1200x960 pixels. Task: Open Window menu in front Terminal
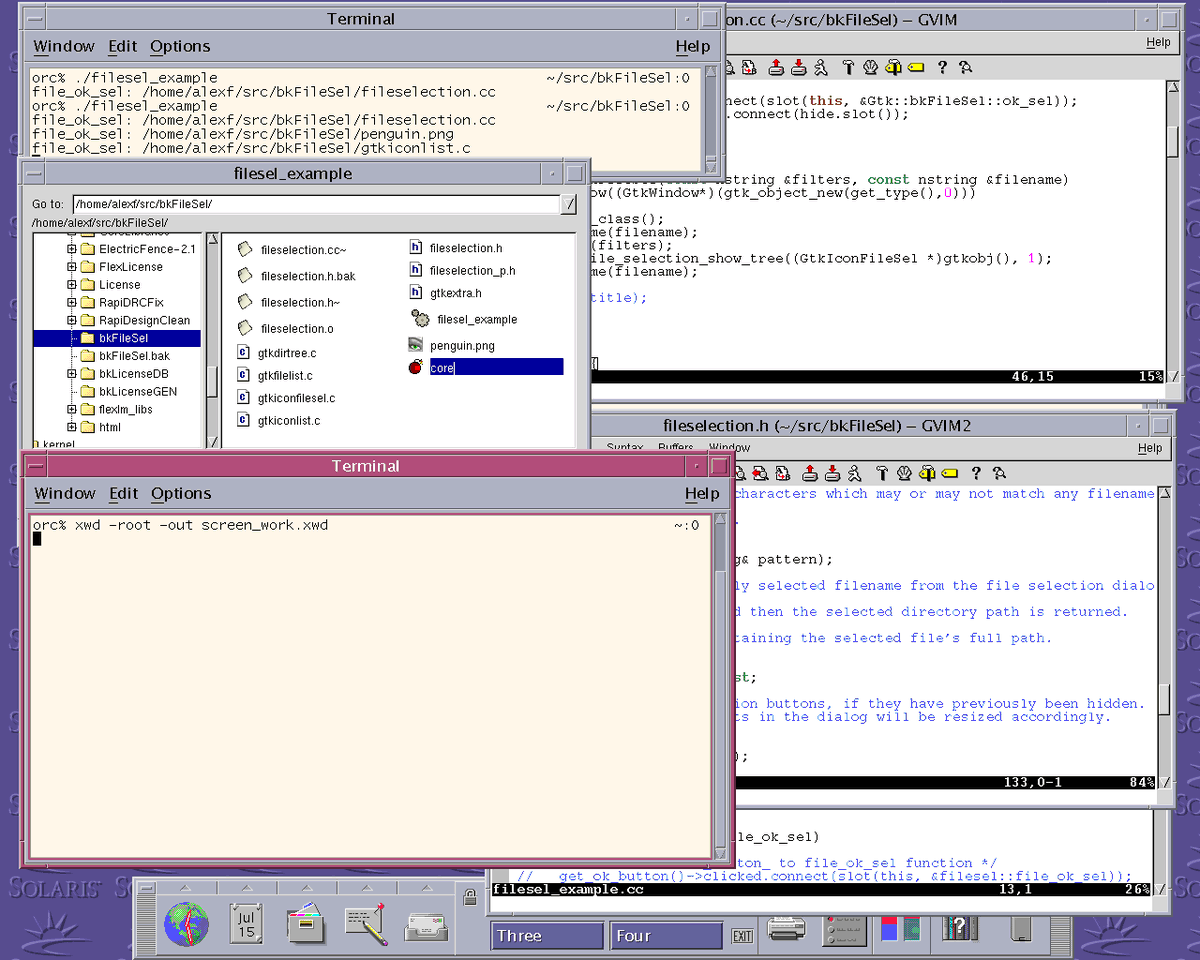click(65, 493)
